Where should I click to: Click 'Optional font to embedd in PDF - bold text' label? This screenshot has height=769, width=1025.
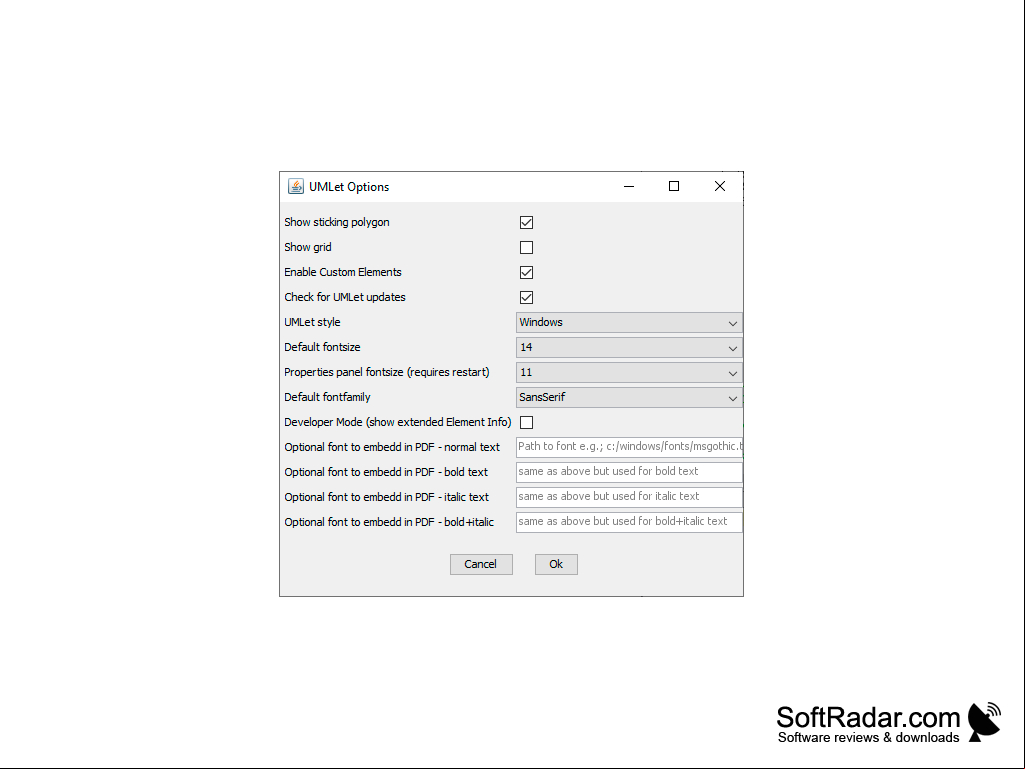coord(386,472)
